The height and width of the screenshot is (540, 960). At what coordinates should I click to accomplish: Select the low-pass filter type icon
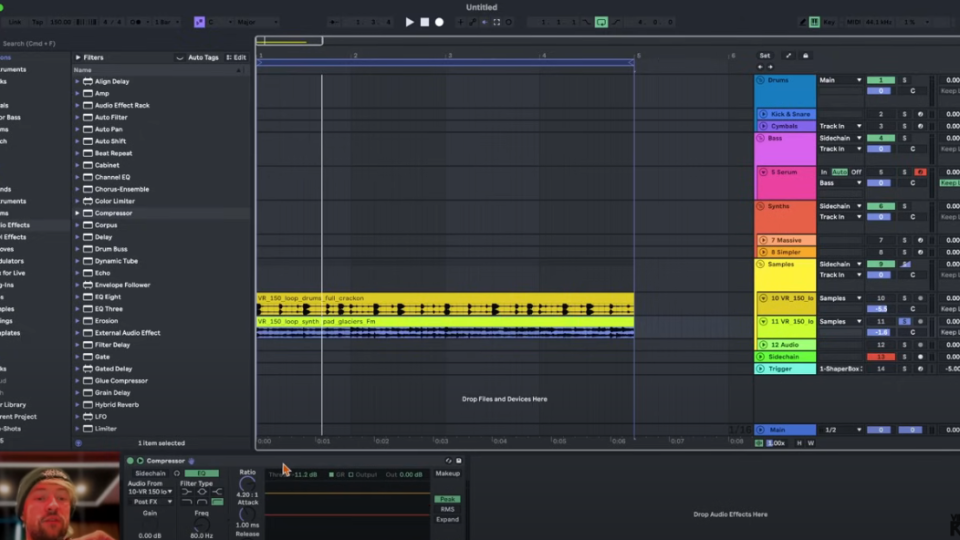pos(187,502)
